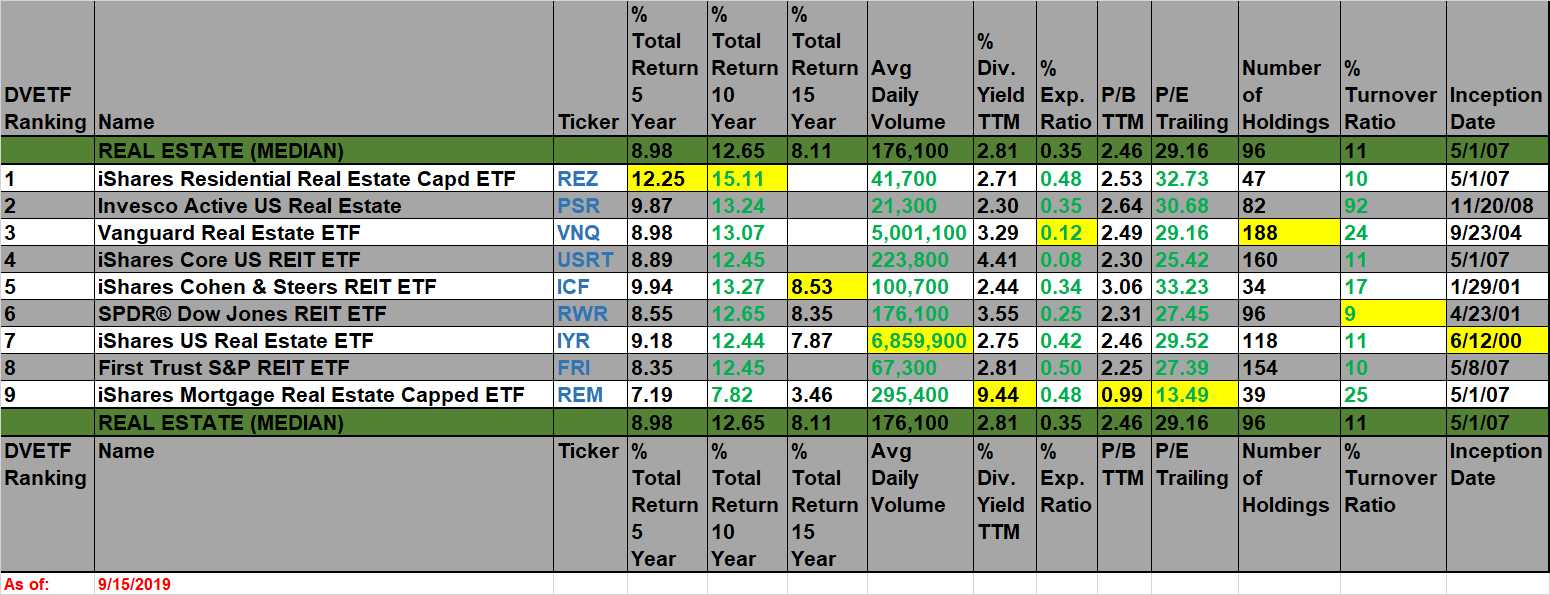Select the 9/15/2019 date cell
The height and width of the screenshot is (595, 1550).
click(323, 583)
